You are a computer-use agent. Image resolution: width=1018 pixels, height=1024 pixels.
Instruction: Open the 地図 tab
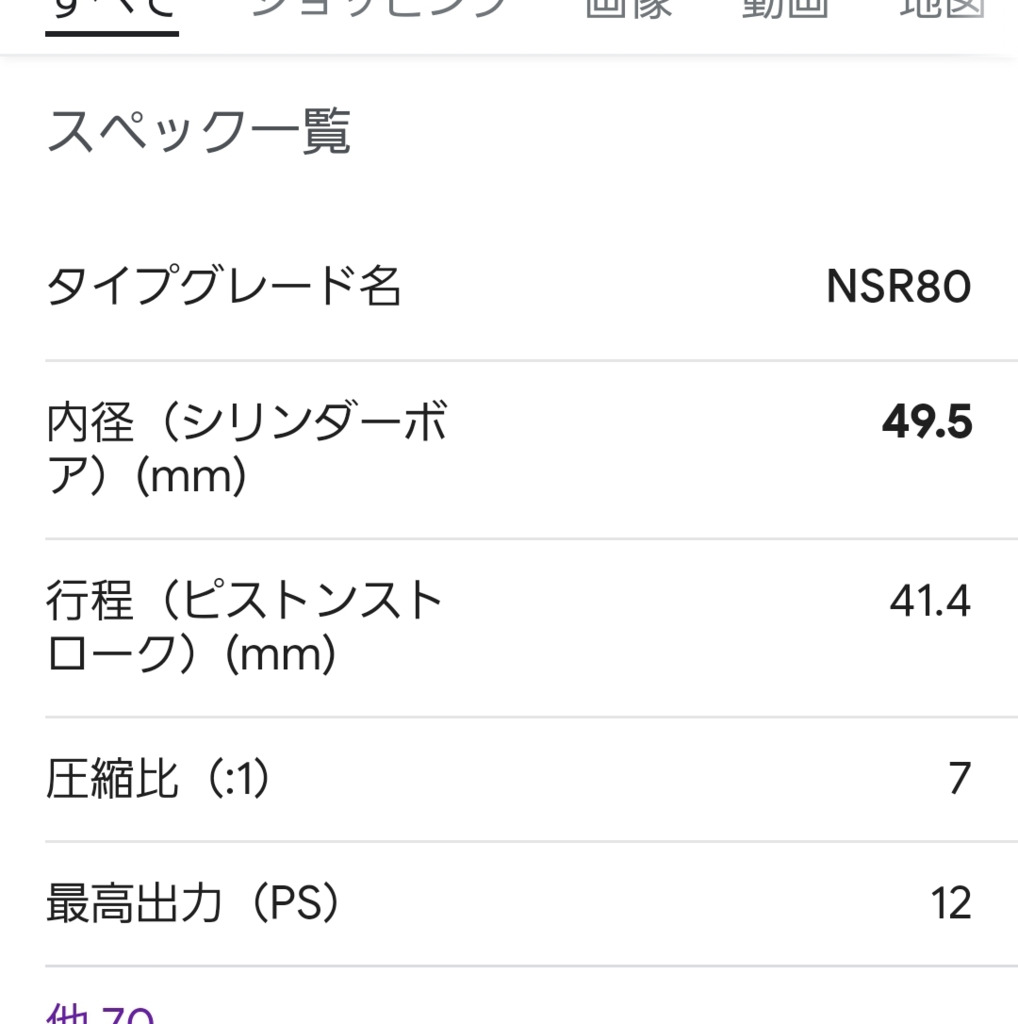pos(940,8)
